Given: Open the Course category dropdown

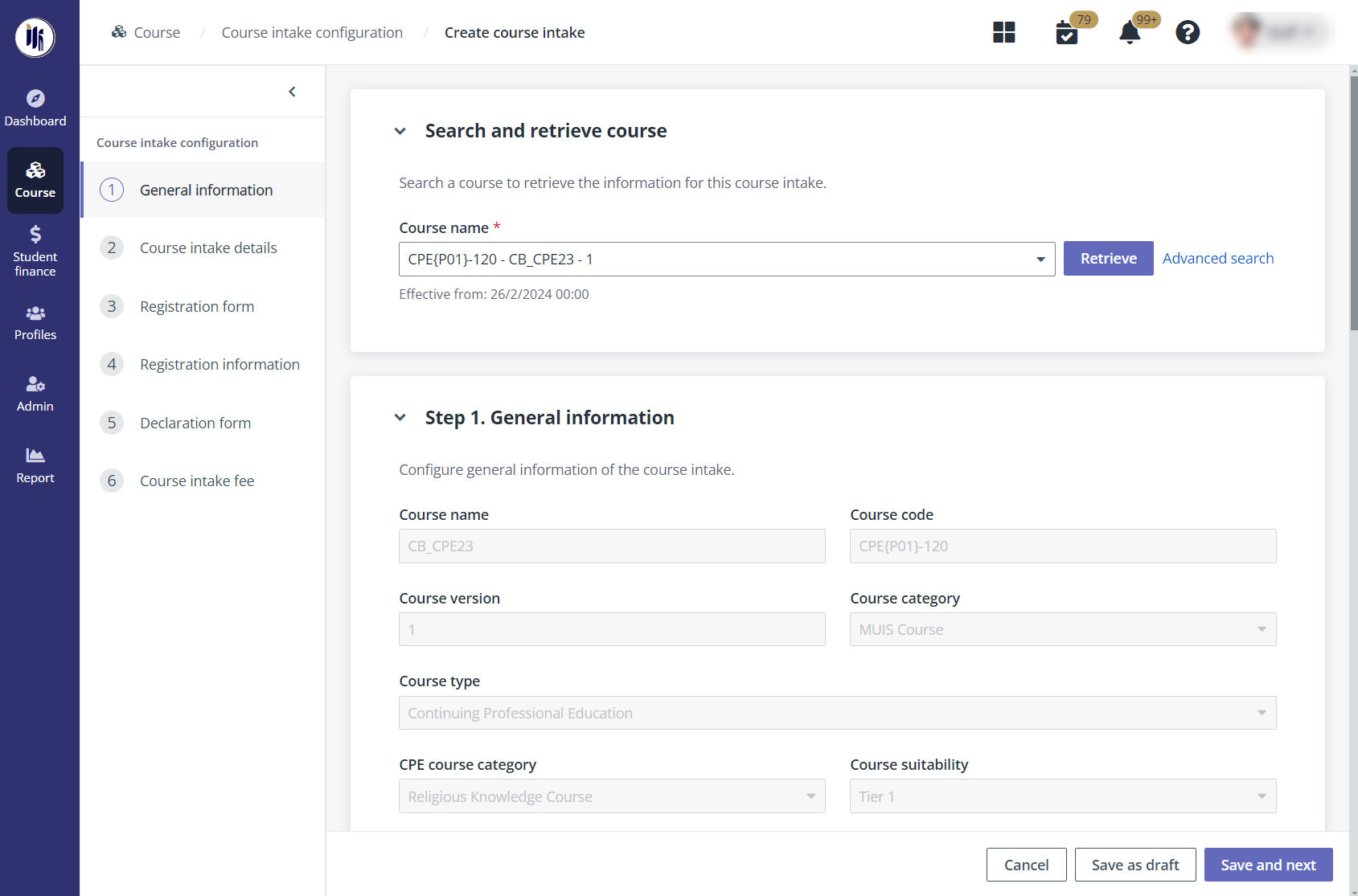Looking at the screenshot, I should [1063, 629].
